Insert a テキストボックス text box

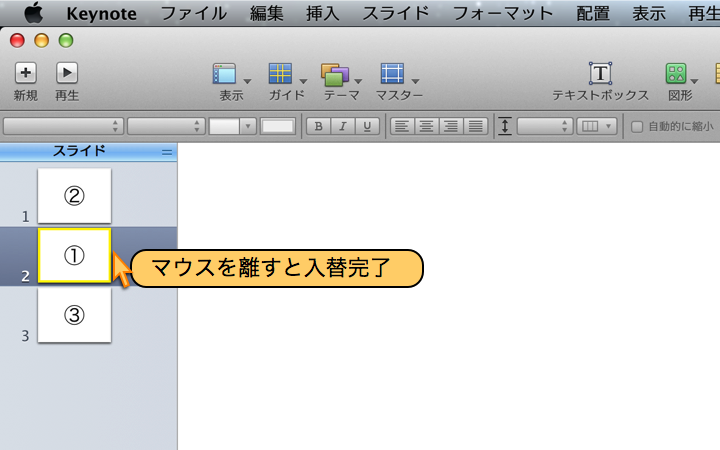[x=600, y=73]
